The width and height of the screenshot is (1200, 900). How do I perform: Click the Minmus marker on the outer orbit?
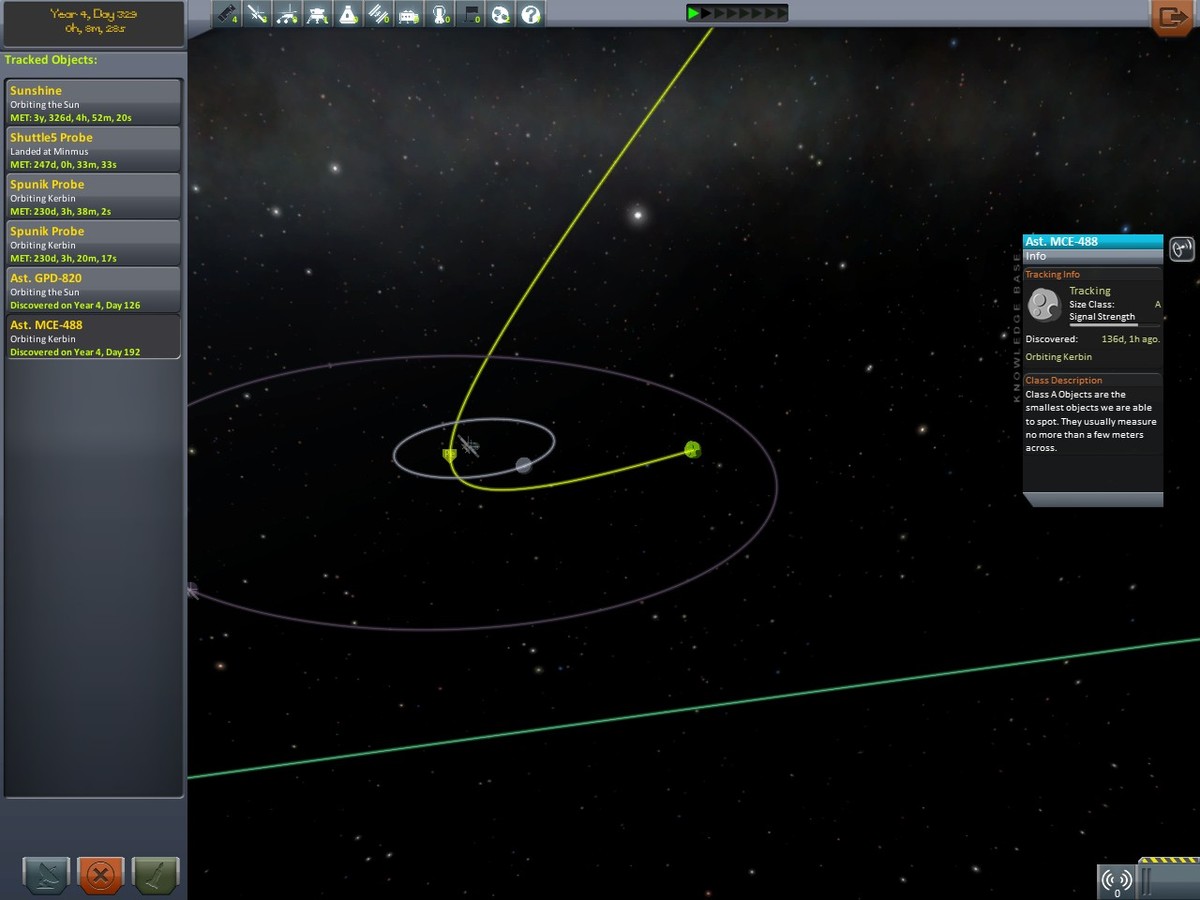point(191,590)
